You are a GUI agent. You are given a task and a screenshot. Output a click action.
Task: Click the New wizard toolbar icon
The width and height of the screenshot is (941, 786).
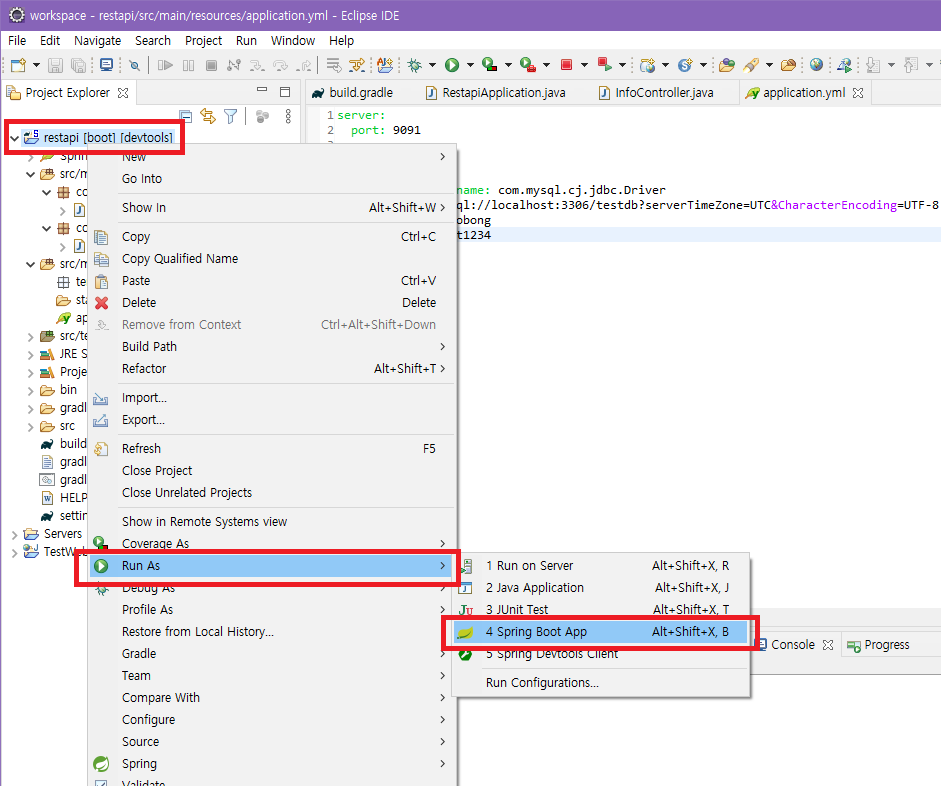(19, 65)
